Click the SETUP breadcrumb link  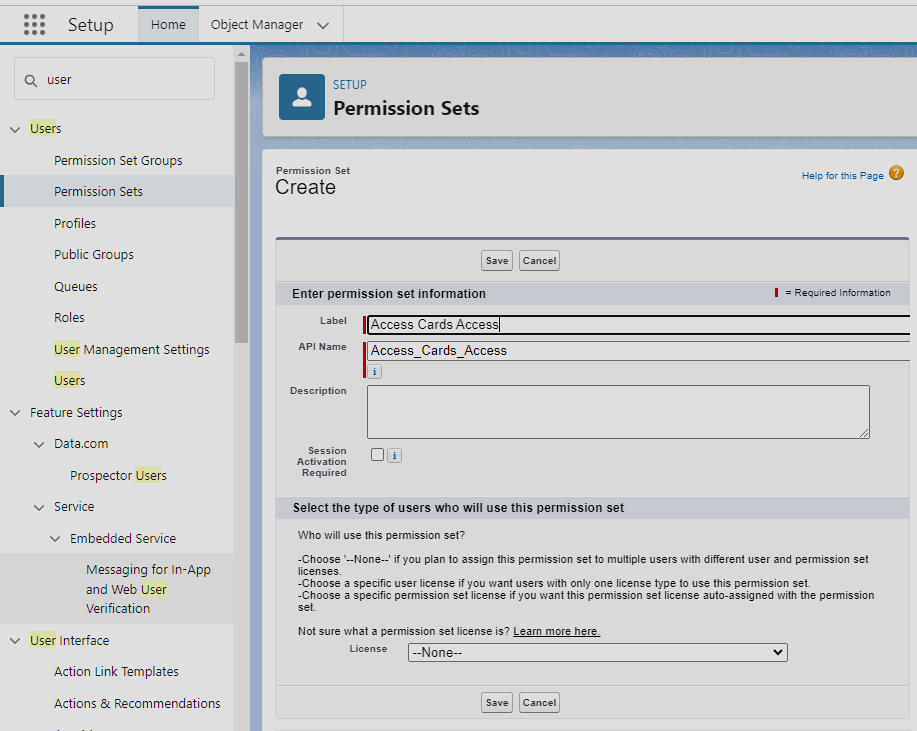click(350, 85)
